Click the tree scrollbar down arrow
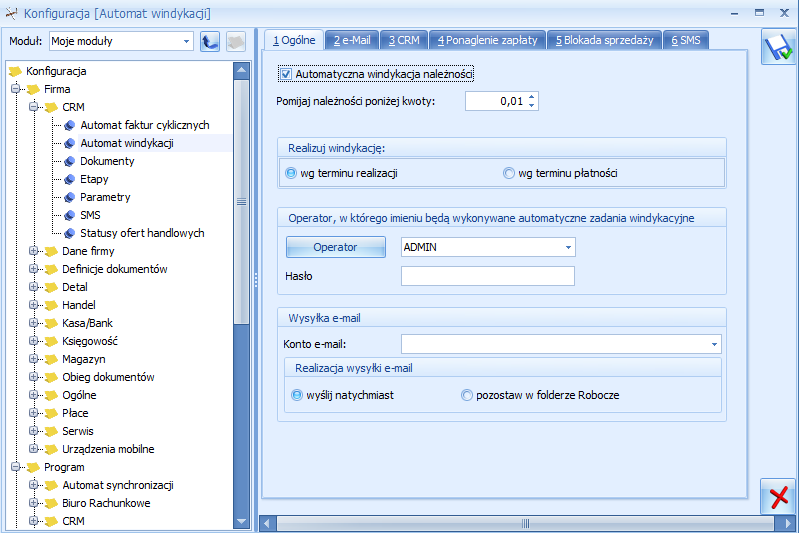This screenshot has height=533, width=799. 242,521
